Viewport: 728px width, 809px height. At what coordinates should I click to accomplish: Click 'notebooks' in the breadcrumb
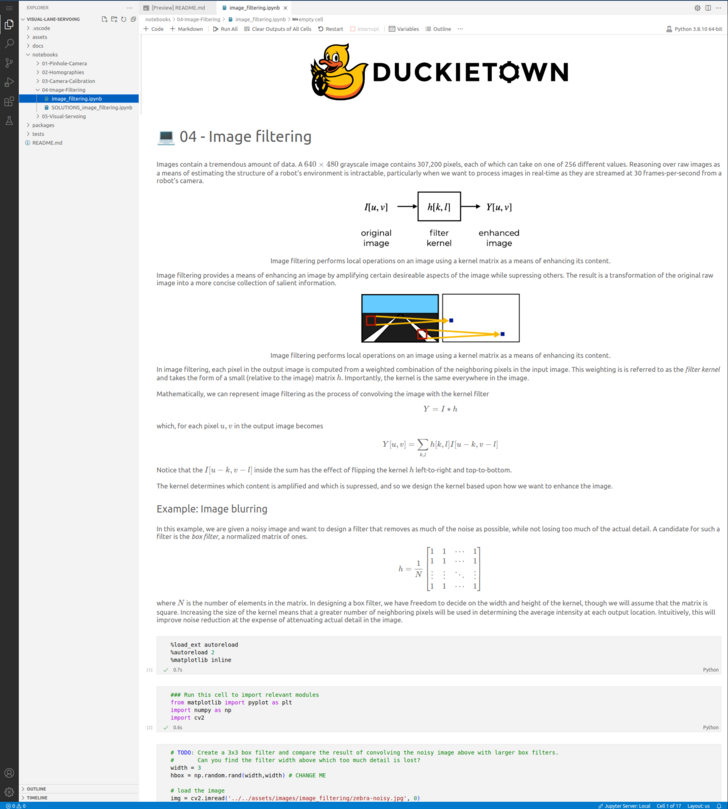pyautogui.click(x=157, y=19)
